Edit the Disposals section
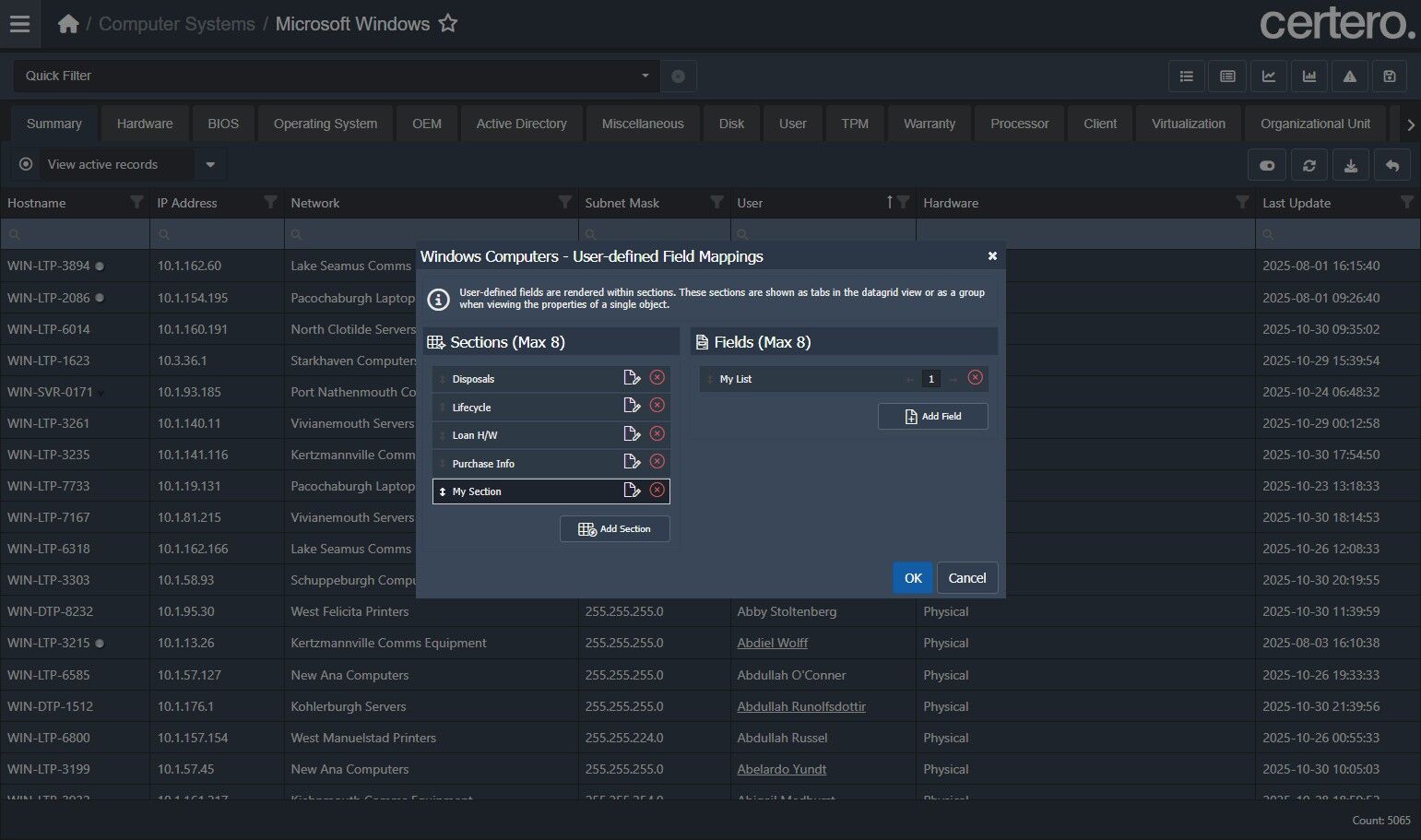Viewport: 1421px width, 840px height. [632, 378]
